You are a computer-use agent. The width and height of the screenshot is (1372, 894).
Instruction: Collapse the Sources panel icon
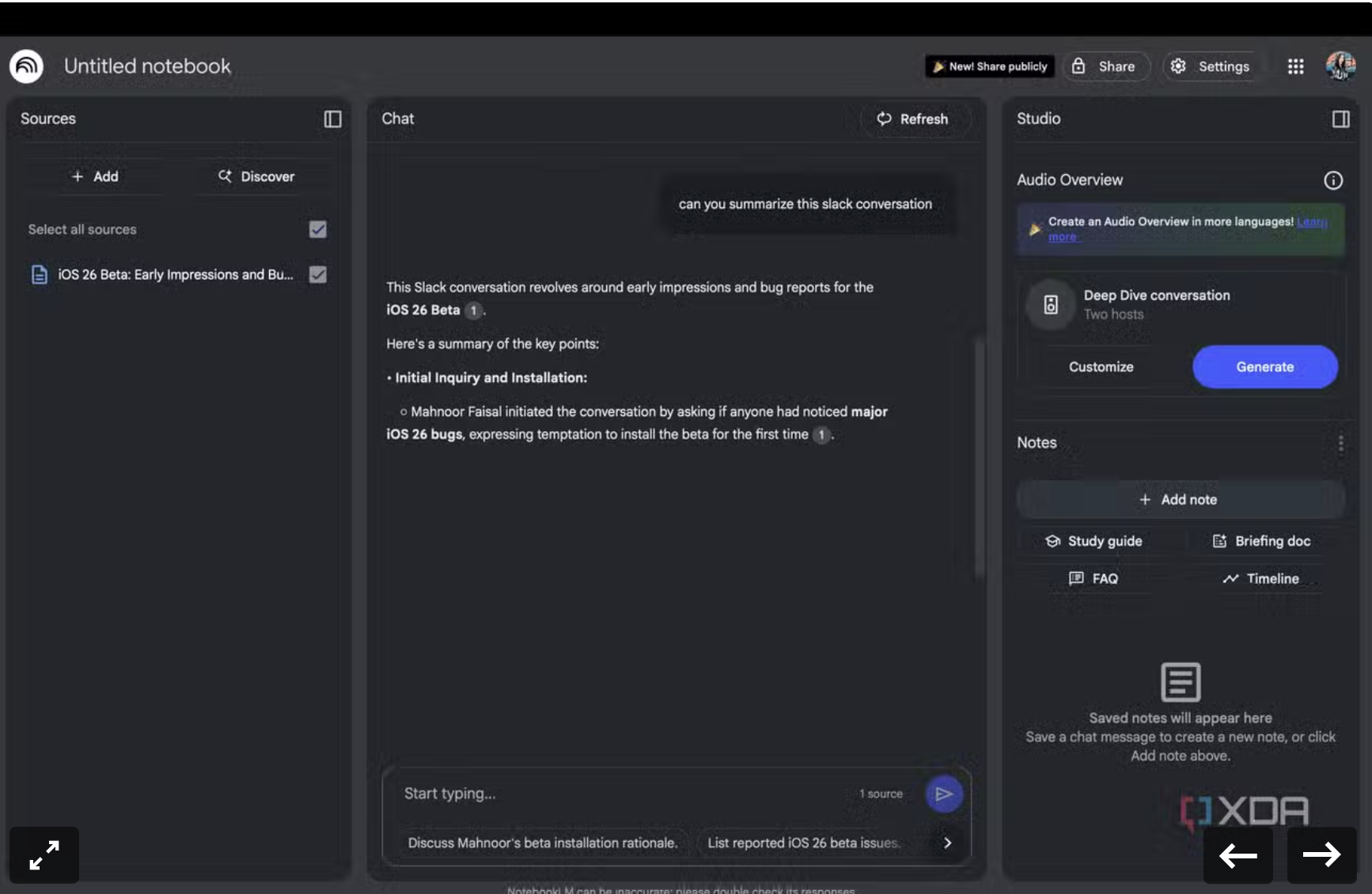pos(332,119)
